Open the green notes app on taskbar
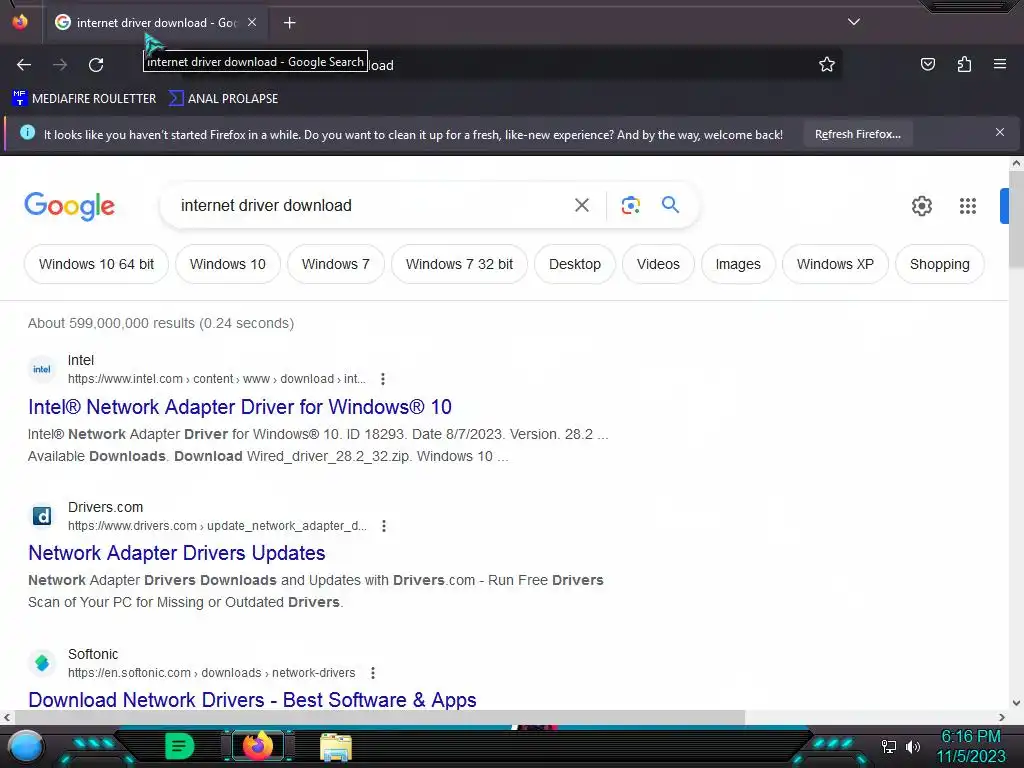The width and height of the screenshot is (1024, 768). (179, 746)
